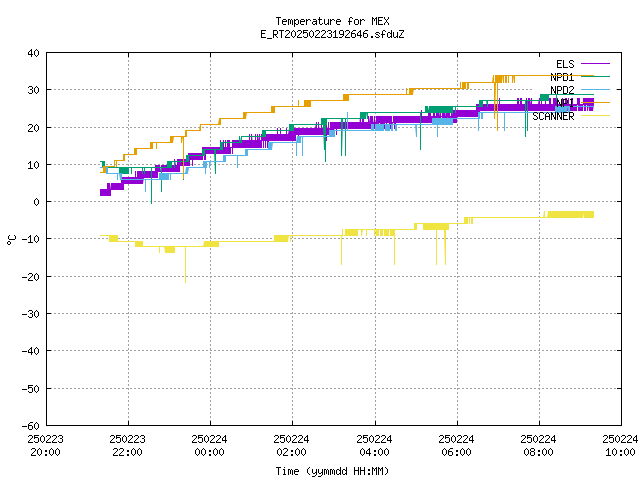
Task: Click the y-axis label 40
Action: pos(33,53)
